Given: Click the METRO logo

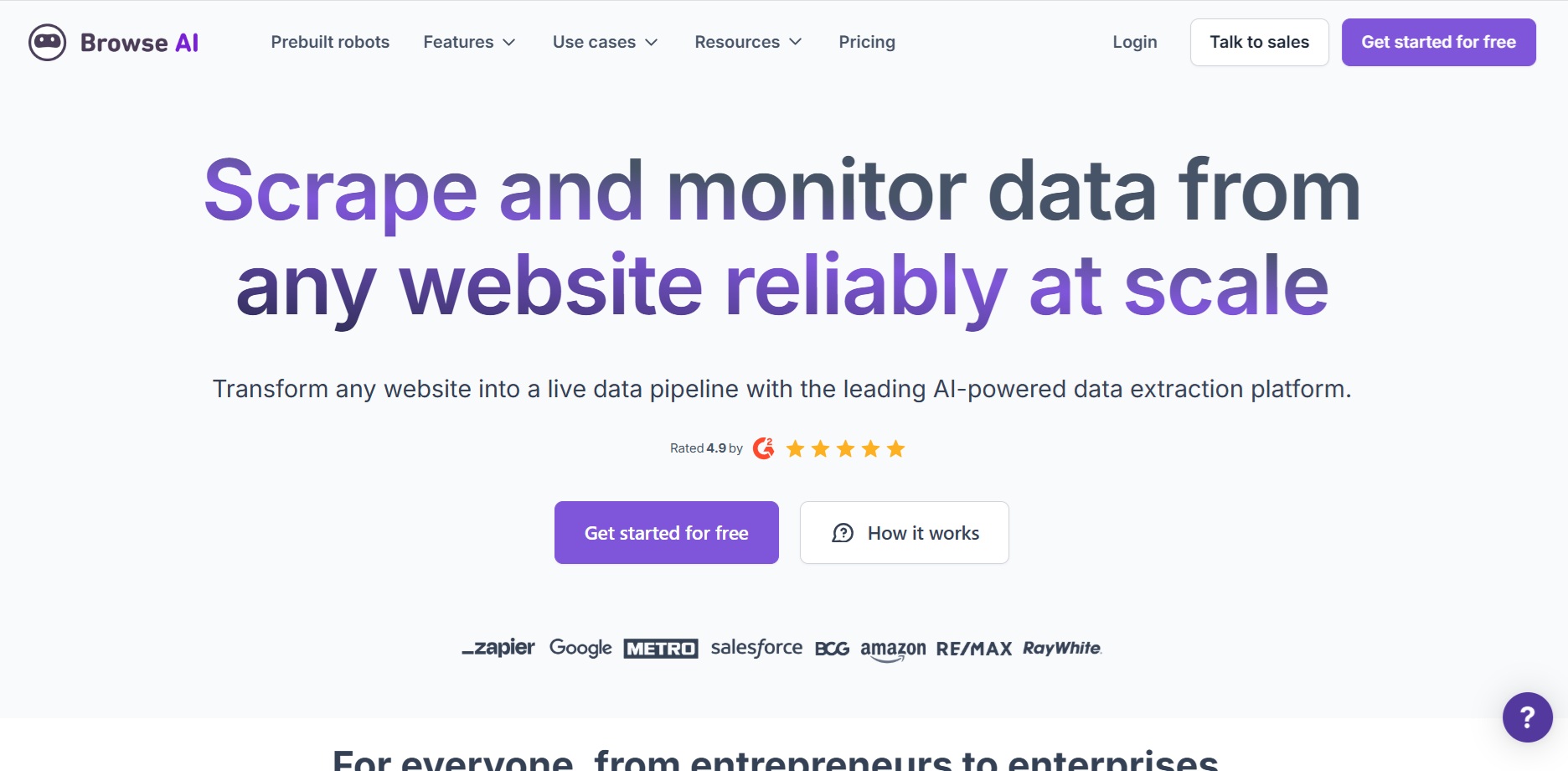Looking at the screenshot, I should point(661,649).
